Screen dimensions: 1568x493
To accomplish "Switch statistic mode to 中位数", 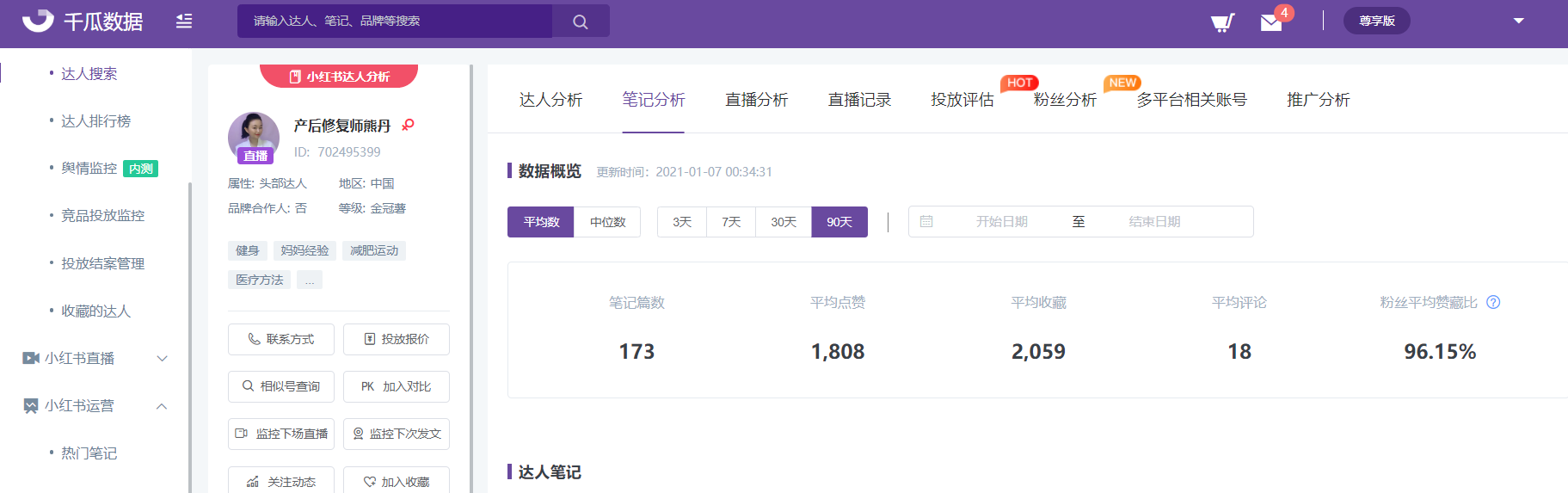I will tap(607, 222).
